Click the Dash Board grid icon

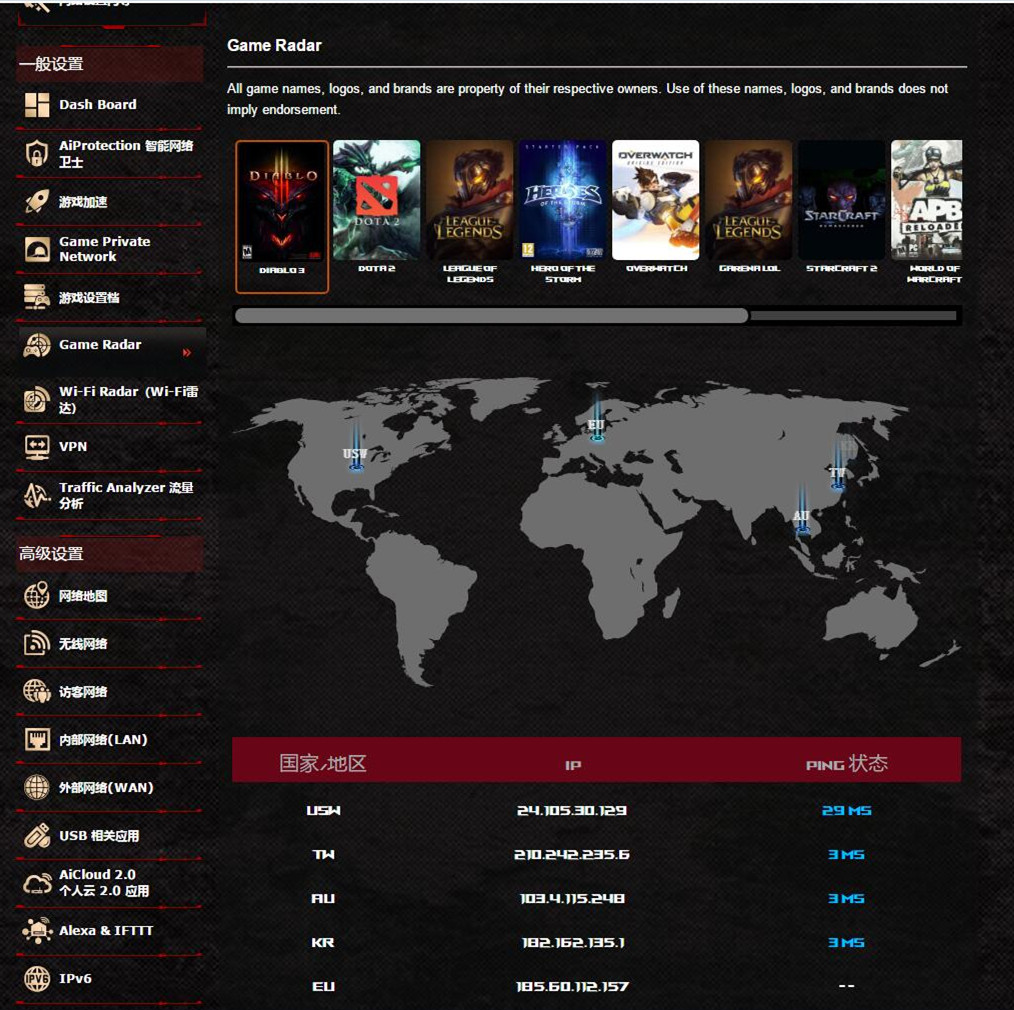pyautogui.click(x=37, y=105)
